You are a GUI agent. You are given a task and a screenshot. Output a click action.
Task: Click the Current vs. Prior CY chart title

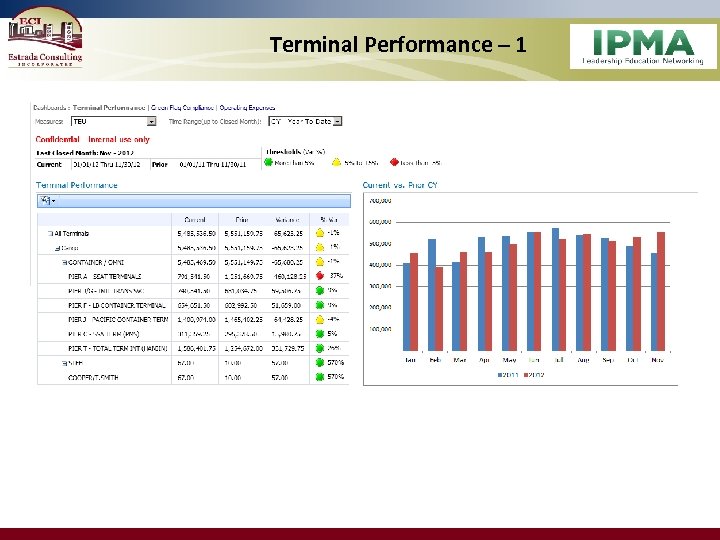coord(400,185)
